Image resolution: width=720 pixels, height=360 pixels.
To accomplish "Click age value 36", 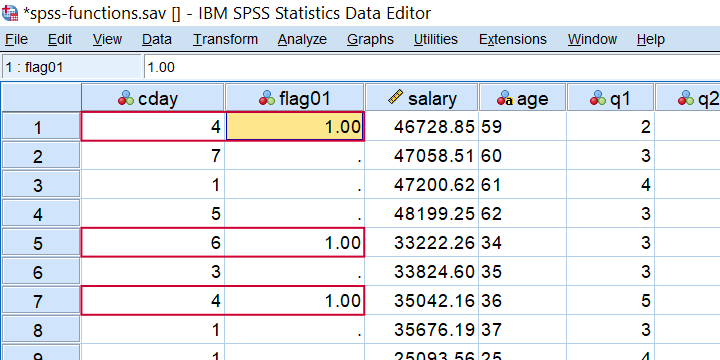I will (491, 300).
